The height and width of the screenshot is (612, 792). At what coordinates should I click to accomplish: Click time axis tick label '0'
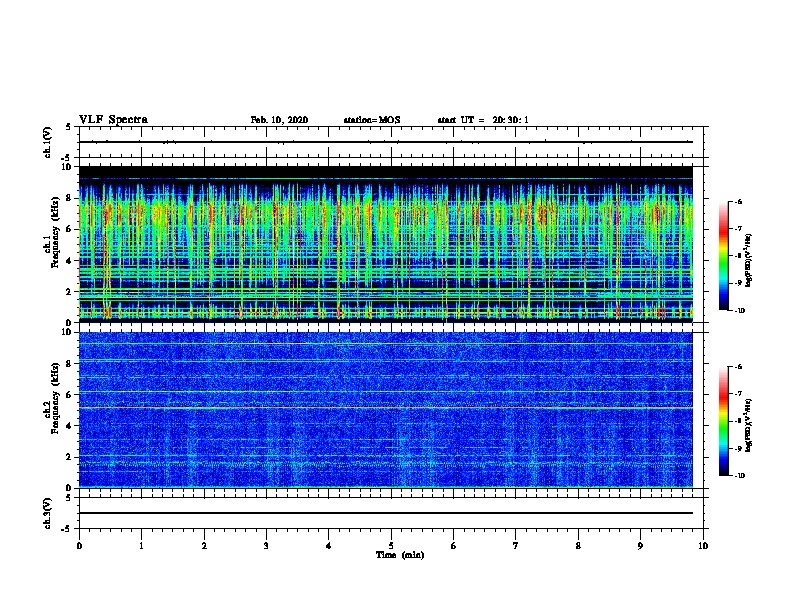79,545
